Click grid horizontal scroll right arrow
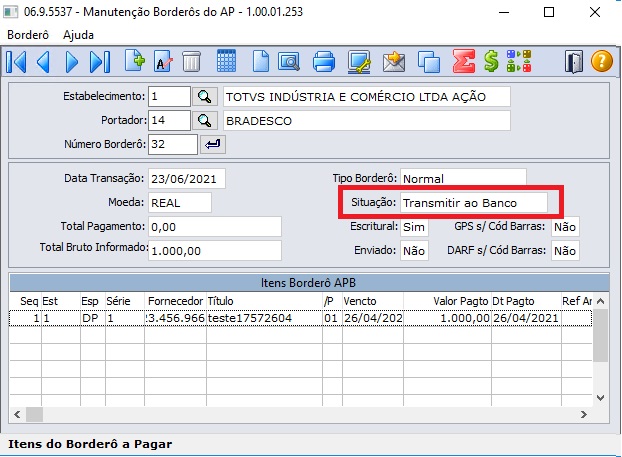Image resolution: width=622 pixels, height=457 pixels. (x=584, y=414)
